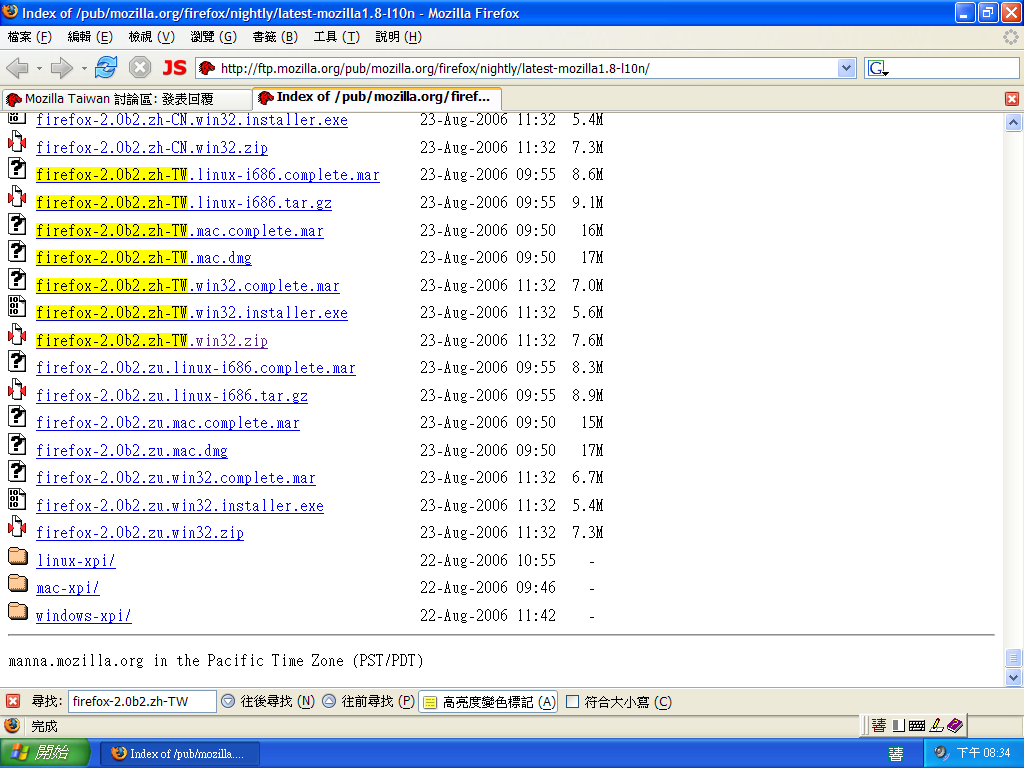The width and height of the screenshot is (1024, 768).
Task: Click the find text input field
Action: pos(142,701)
